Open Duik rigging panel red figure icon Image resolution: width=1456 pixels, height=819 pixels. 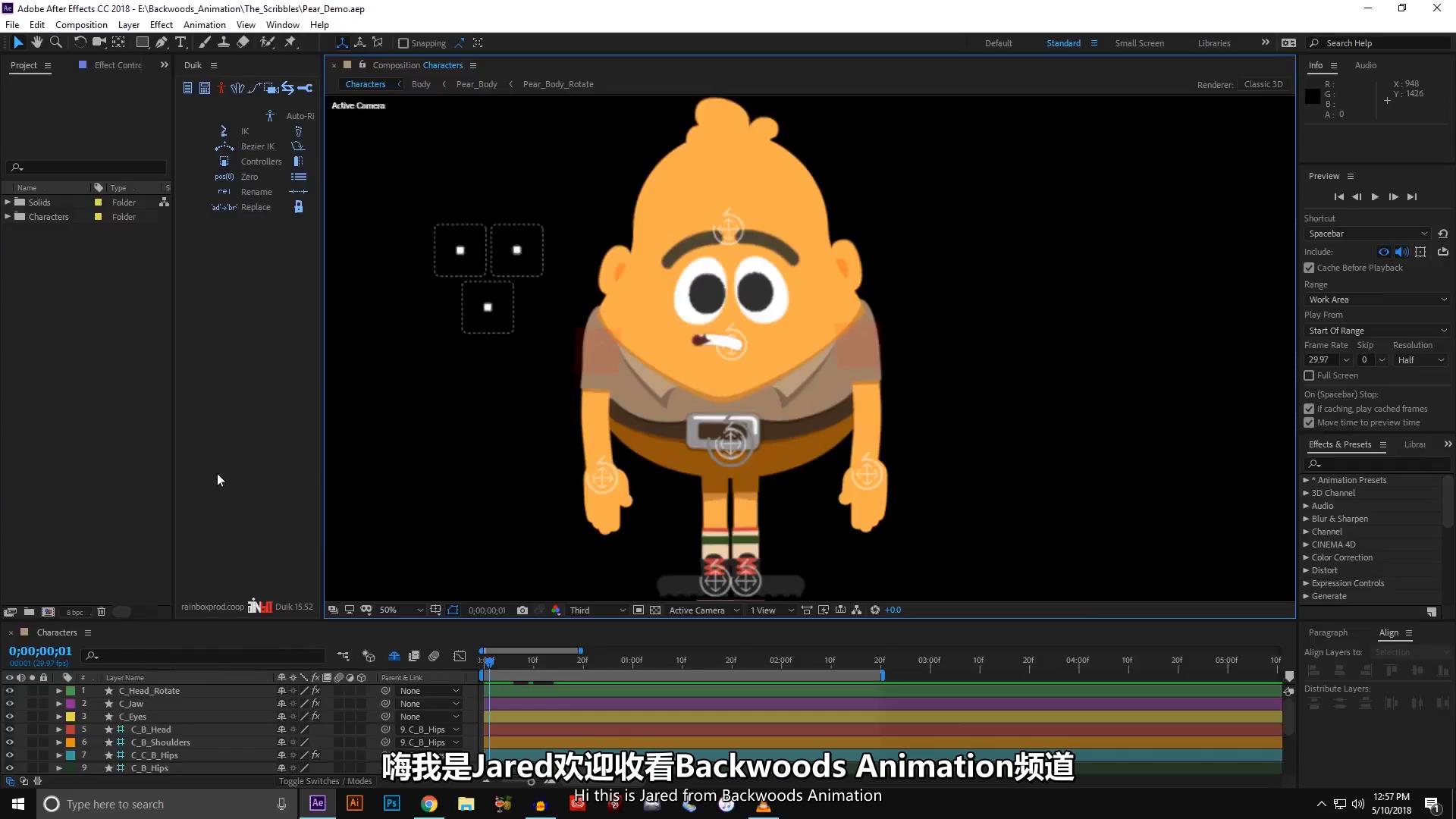coord(221,89)
